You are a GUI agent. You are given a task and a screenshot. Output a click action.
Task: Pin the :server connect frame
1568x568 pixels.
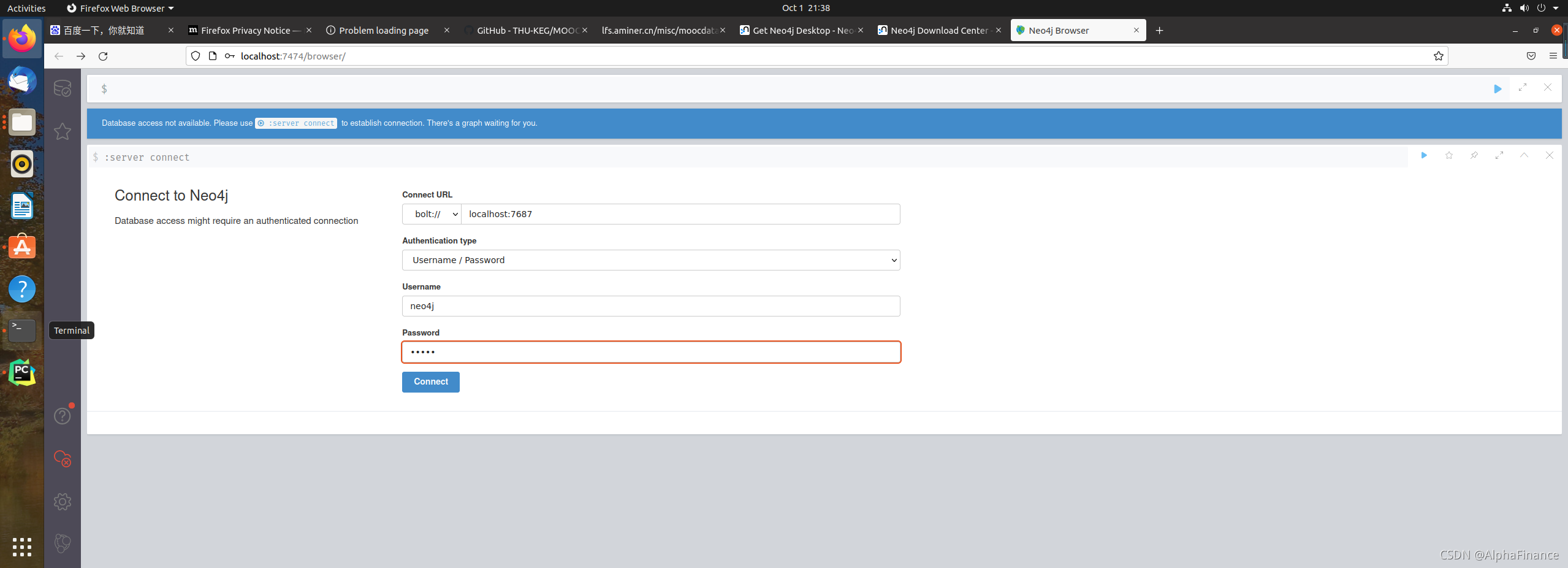pos(1474,156)
